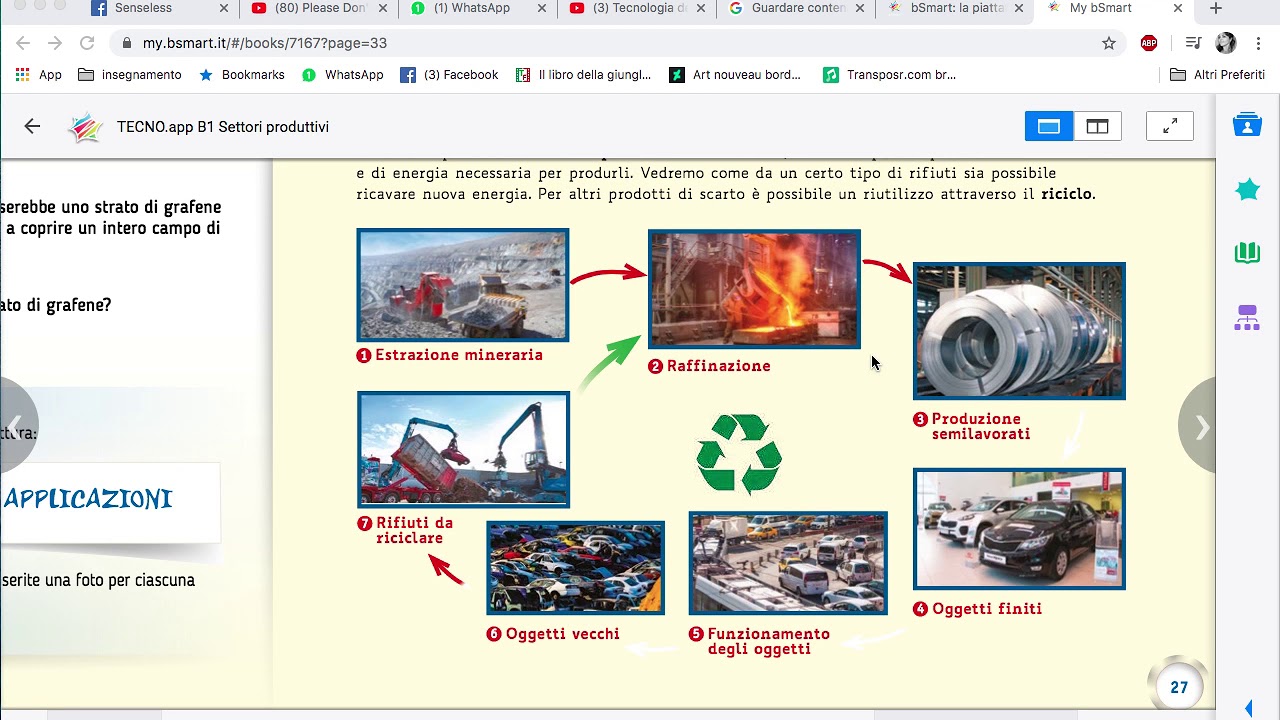Click the Oggetti vecchi caption
This screenshot has width=1280, height=720.
553,634
